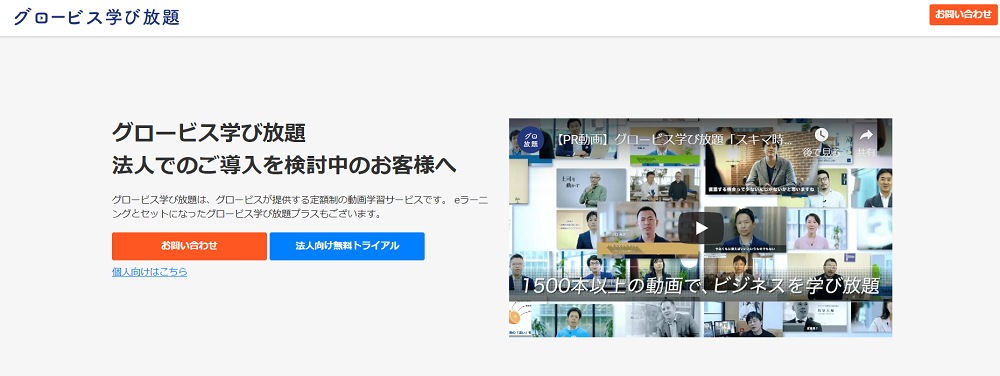
Task: Click the 法人向け無料トライアル blue button
Action: coord(347,246)
